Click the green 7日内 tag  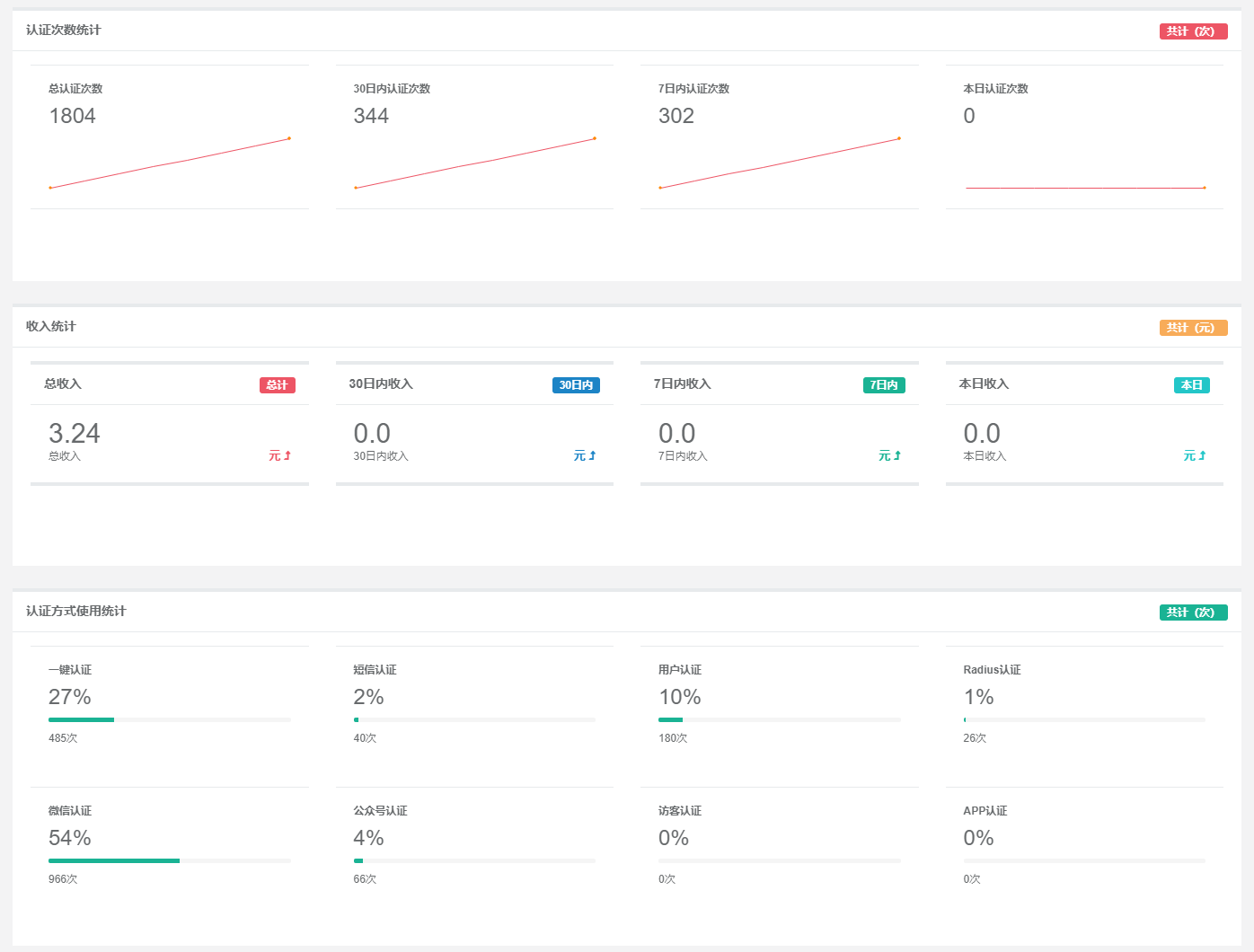(884, 385)
